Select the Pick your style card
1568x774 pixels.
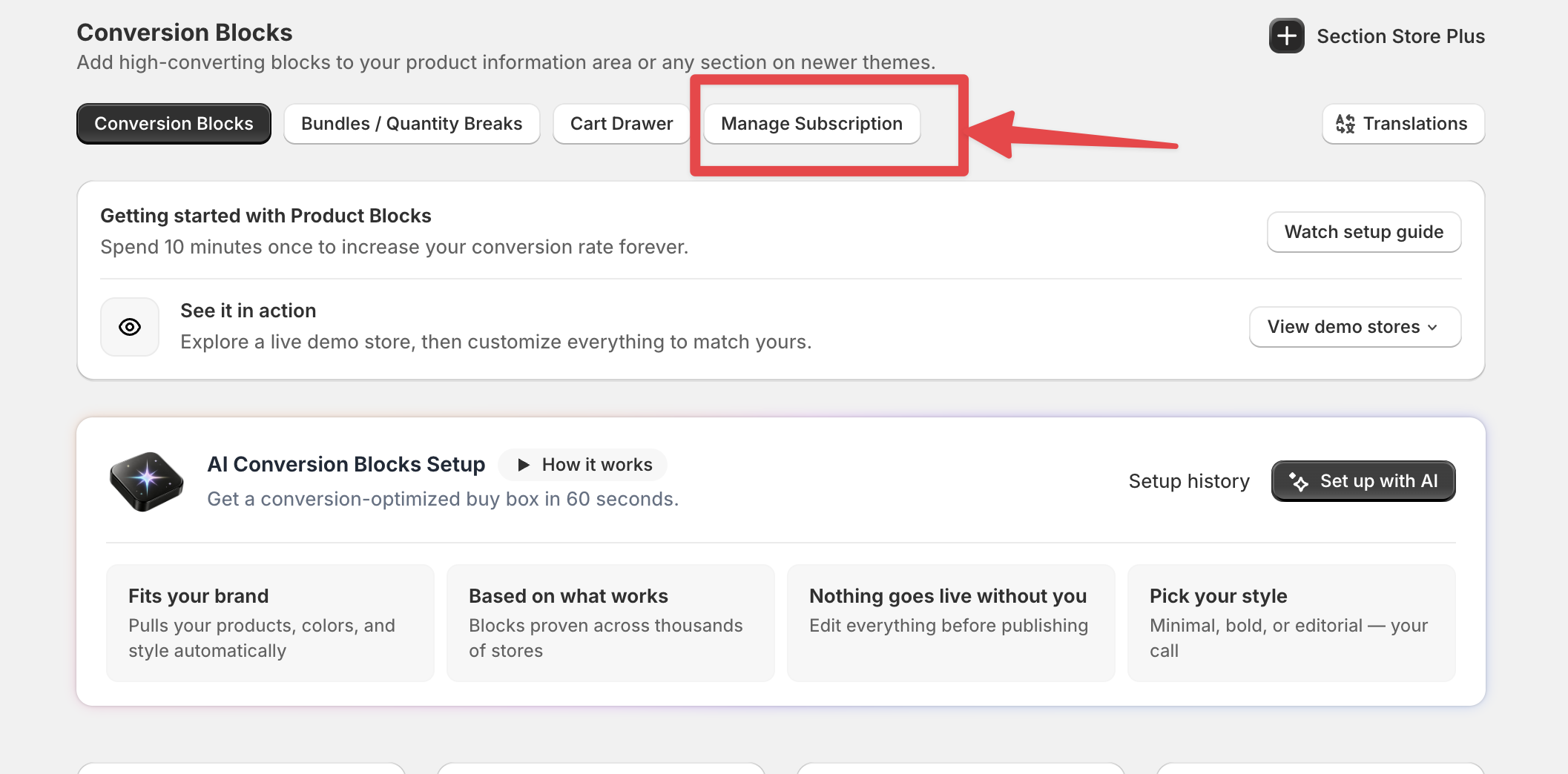click(1291, 623)
